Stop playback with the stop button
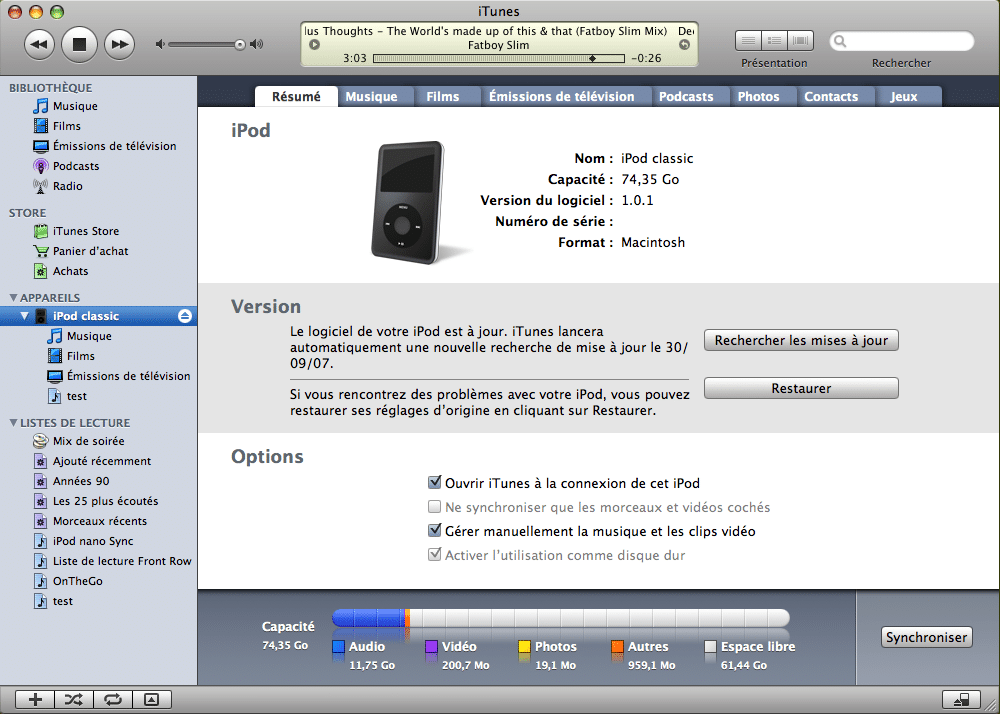1000x714 pixels. tap(79, 45)
